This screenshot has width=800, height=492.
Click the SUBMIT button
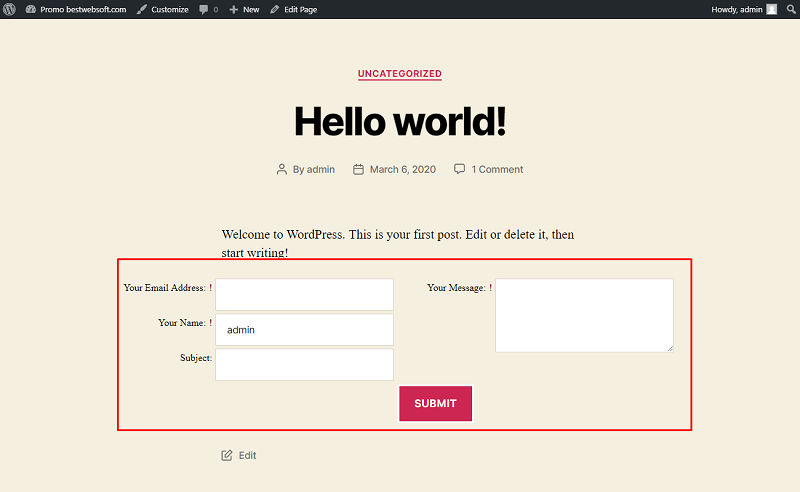[x=436, y=404]
